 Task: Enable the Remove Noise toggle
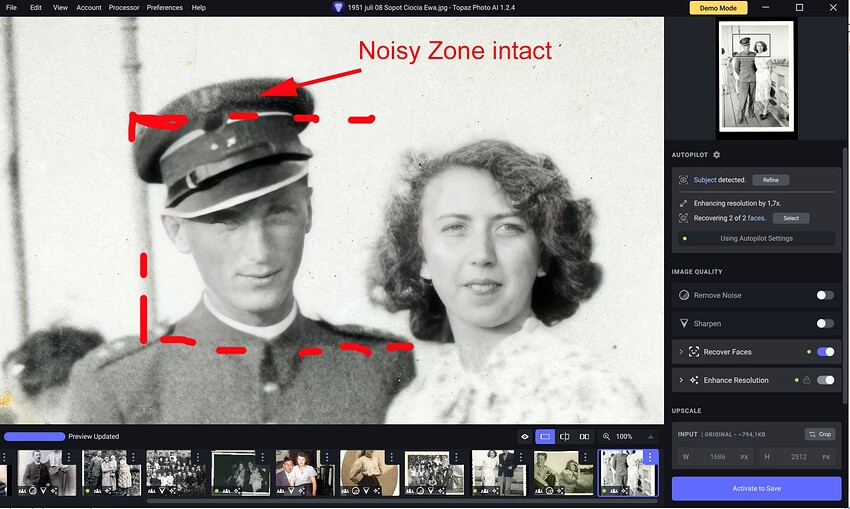tap(825, 296)
